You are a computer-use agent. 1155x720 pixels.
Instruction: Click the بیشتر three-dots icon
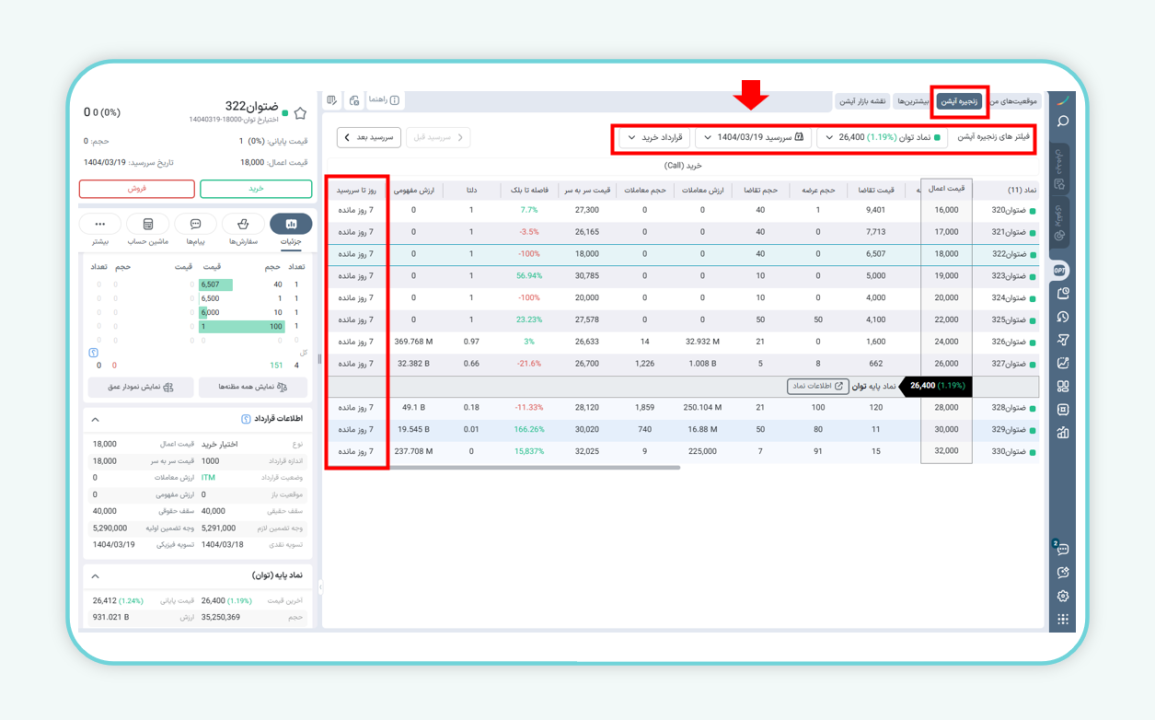click(x=100, y=224)
